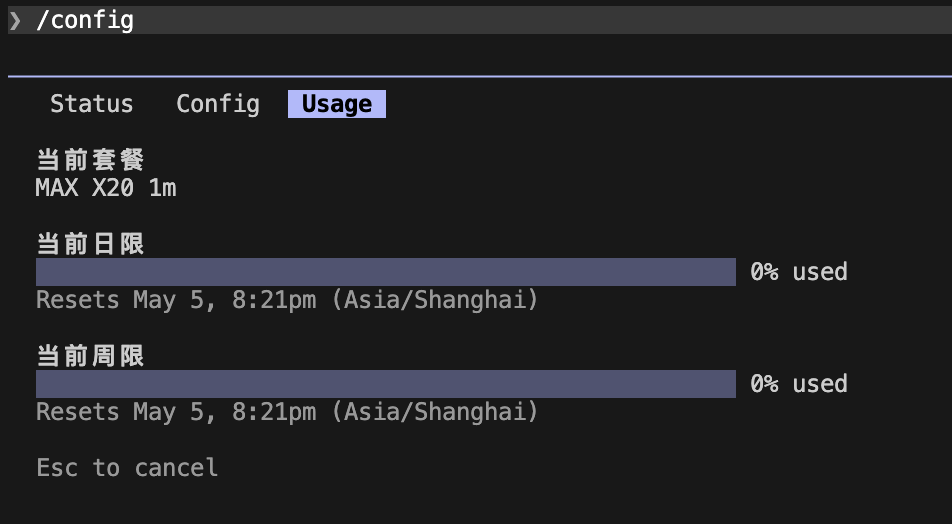Switch to the Status tab
Image resolution: width=952 pixels, height=524 pixels.
(92, 104)
